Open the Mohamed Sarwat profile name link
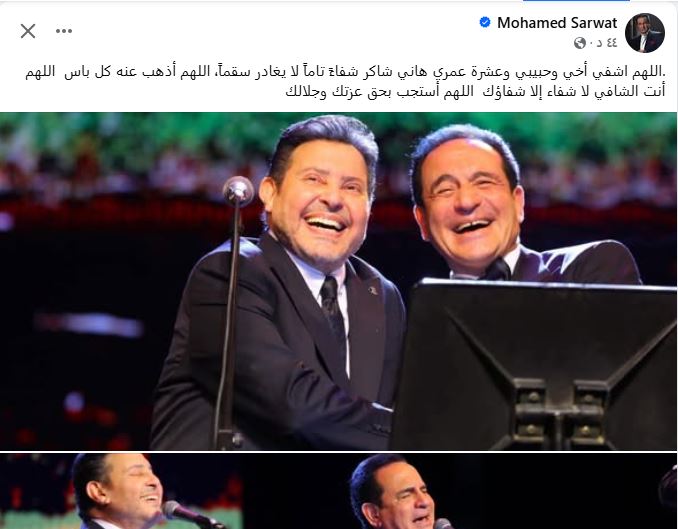Image resolution: width=678 pixels, height=529 pixels. pyautogui.click(x=557, y=23)
